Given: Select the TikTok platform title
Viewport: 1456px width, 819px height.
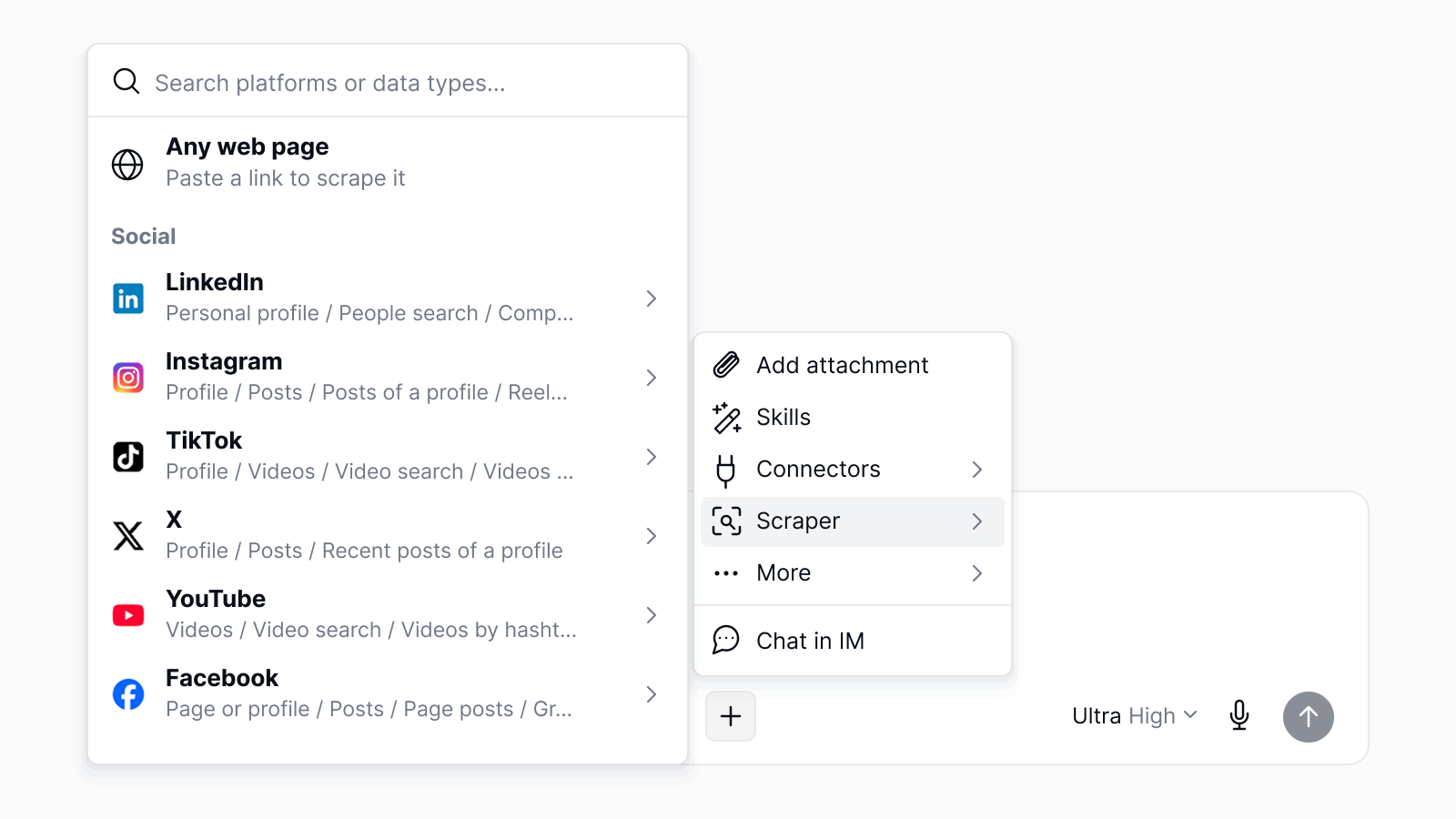Looking at the screenshot, I should pos(204,440).
